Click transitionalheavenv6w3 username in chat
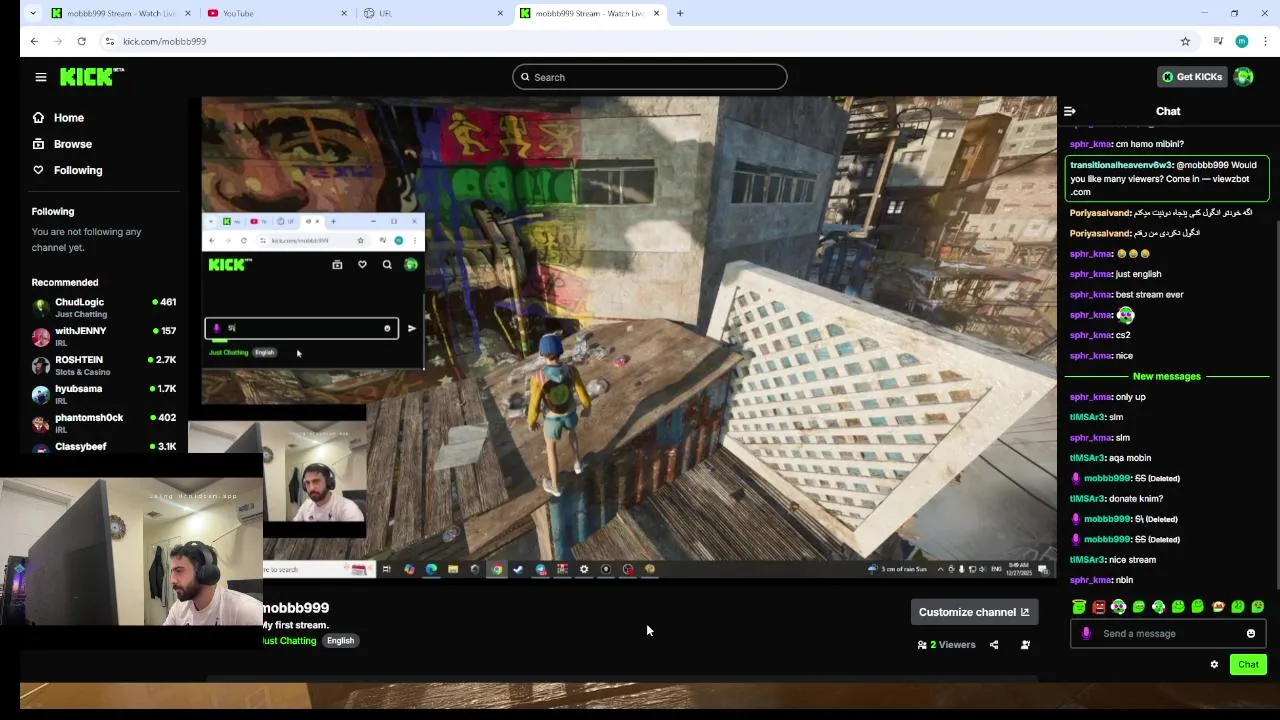The height and width of the screenshot is (720, 1280). 1121,165
